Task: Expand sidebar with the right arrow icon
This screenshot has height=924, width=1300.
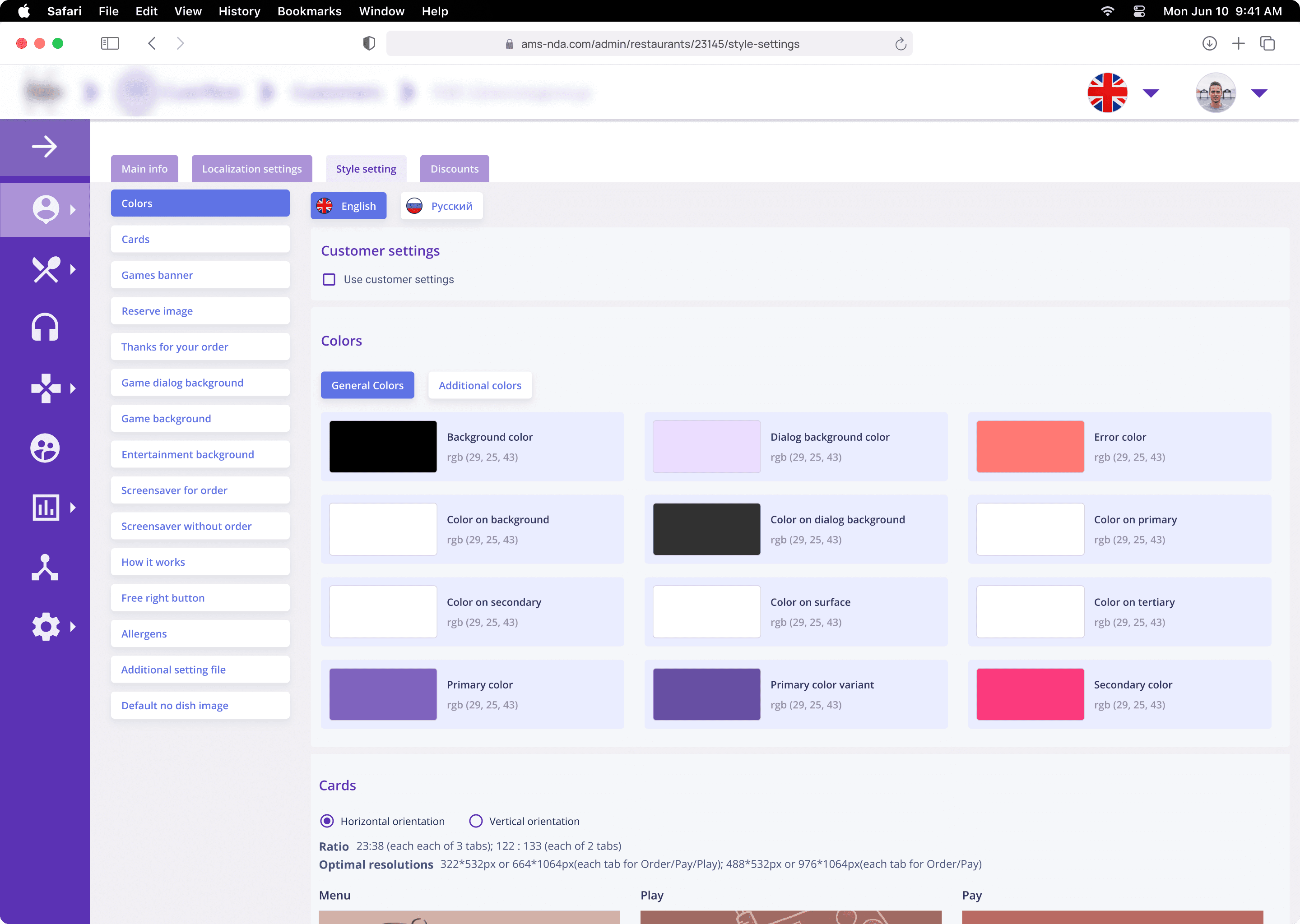Action: pos(44,147)
